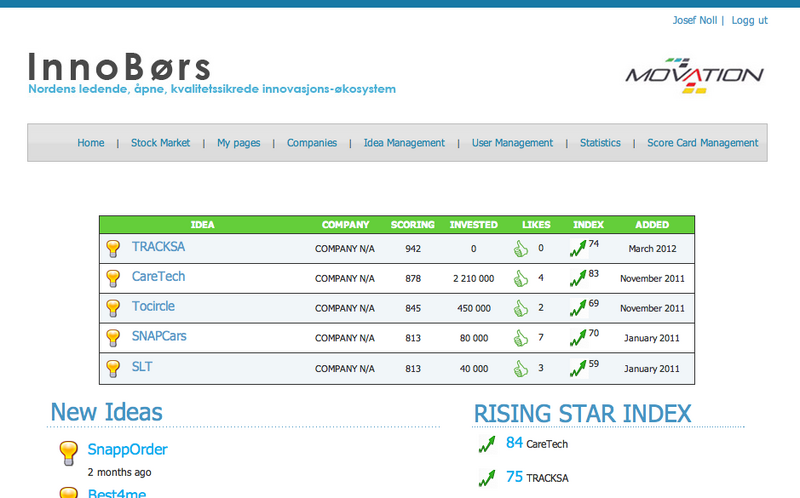Click the New Ideas heading
800x498 pixels.
[x=106, y=412]
